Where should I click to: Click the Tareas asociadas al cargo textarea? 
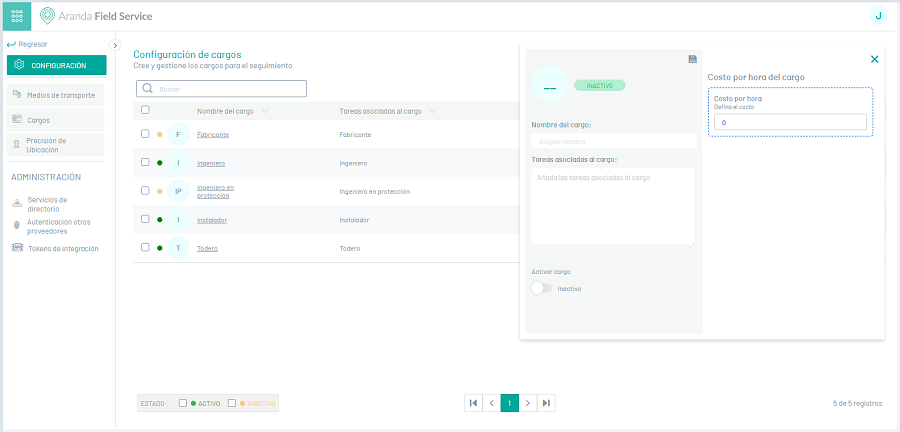(612, 206)
